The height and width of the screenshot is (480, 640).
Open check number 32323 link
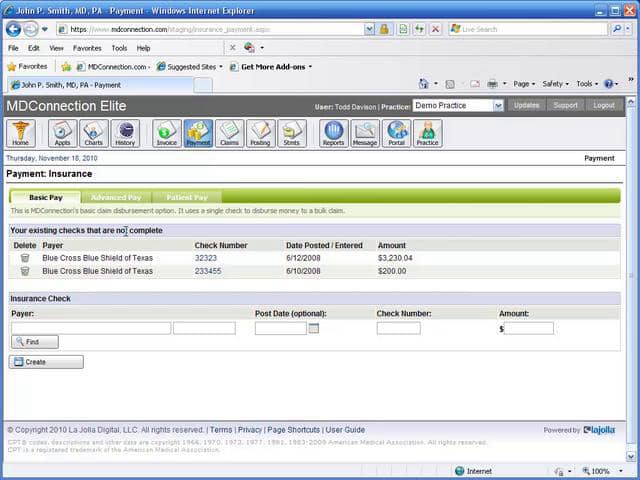(x=206, y=258)
